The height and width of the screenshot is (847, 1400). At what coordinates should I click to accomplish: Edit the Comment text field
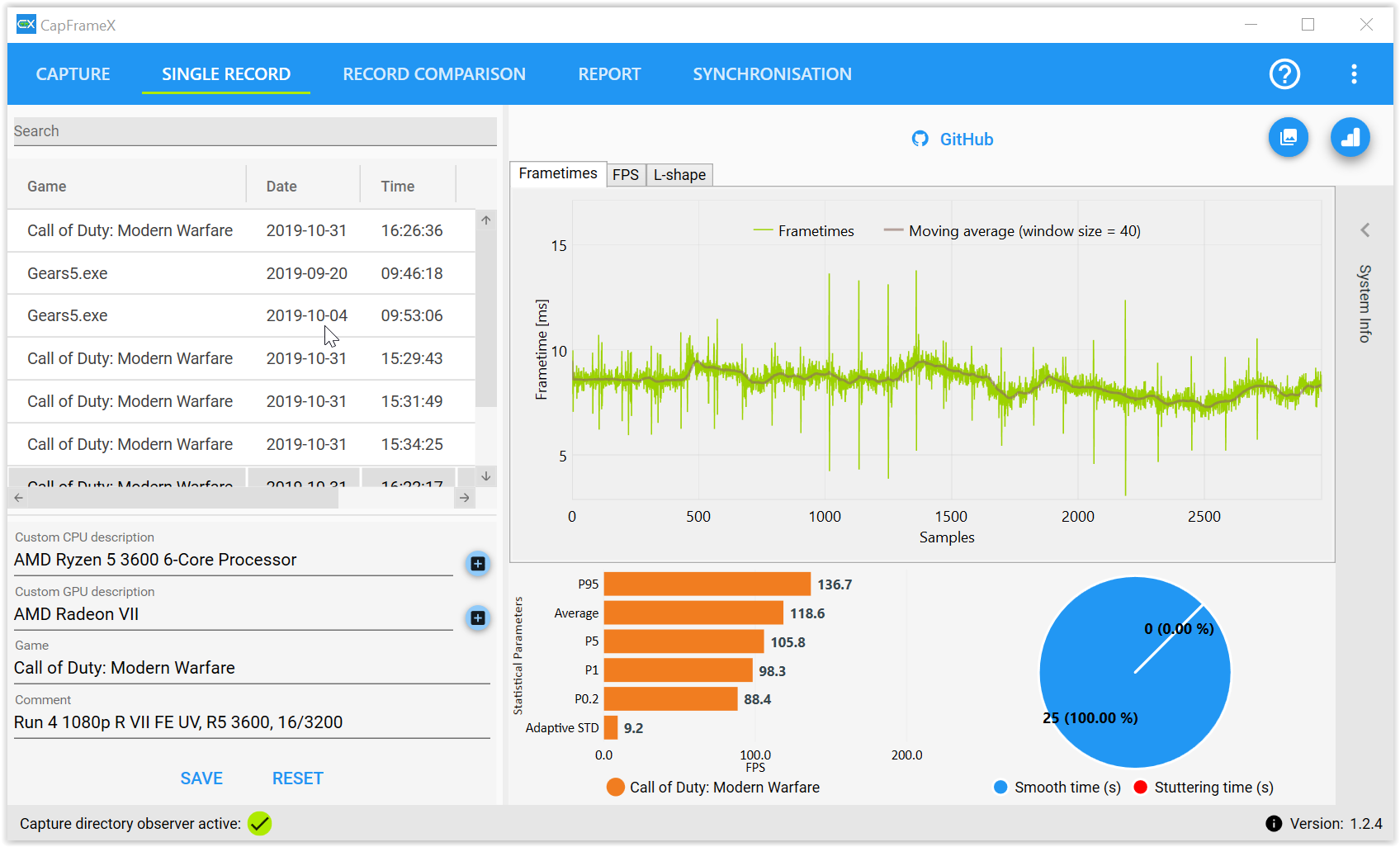[x=252, y=722]
